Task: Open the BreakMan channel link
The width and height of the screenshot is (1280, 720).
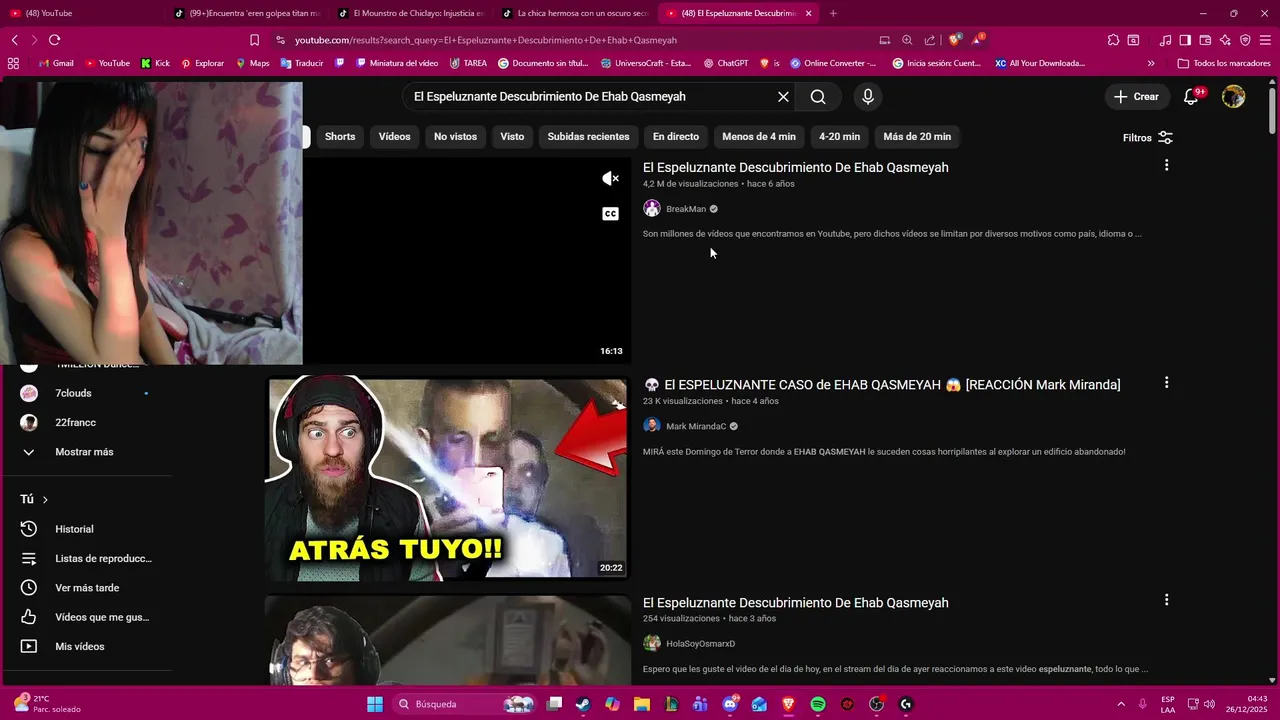Action: [x=686, y=209]
